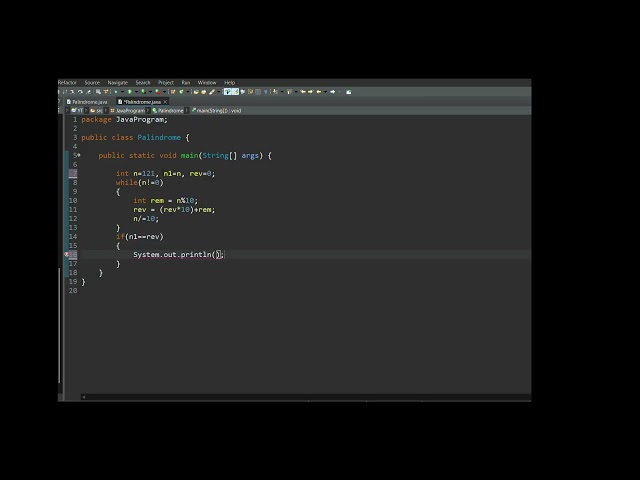Click the Pin Editor icon
Screen dimensions: 640x480
pyautogui.click(x=348, y=92)
